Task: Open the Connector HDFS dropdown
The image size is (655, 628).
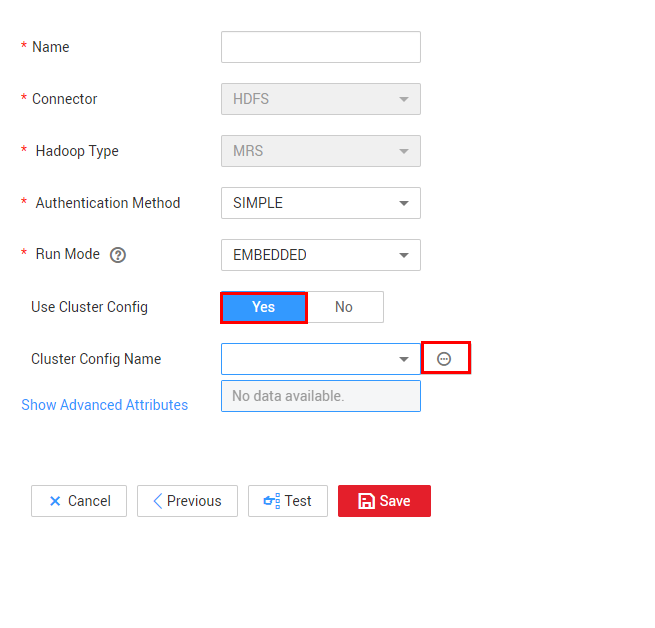Action: click(x=321, y=99)
